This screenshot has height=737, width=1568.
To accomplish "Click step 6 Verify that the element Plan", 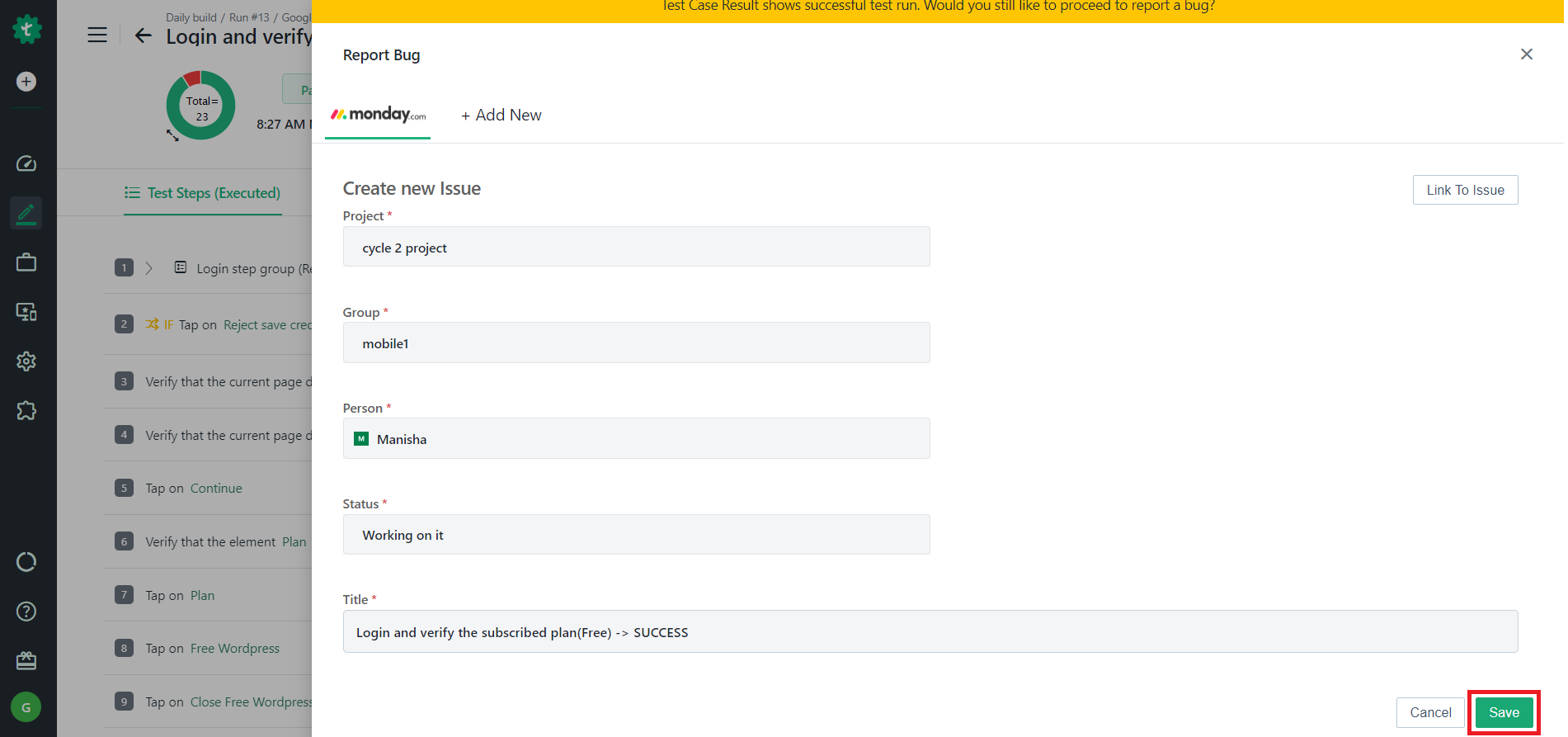I will coord(226,542).
